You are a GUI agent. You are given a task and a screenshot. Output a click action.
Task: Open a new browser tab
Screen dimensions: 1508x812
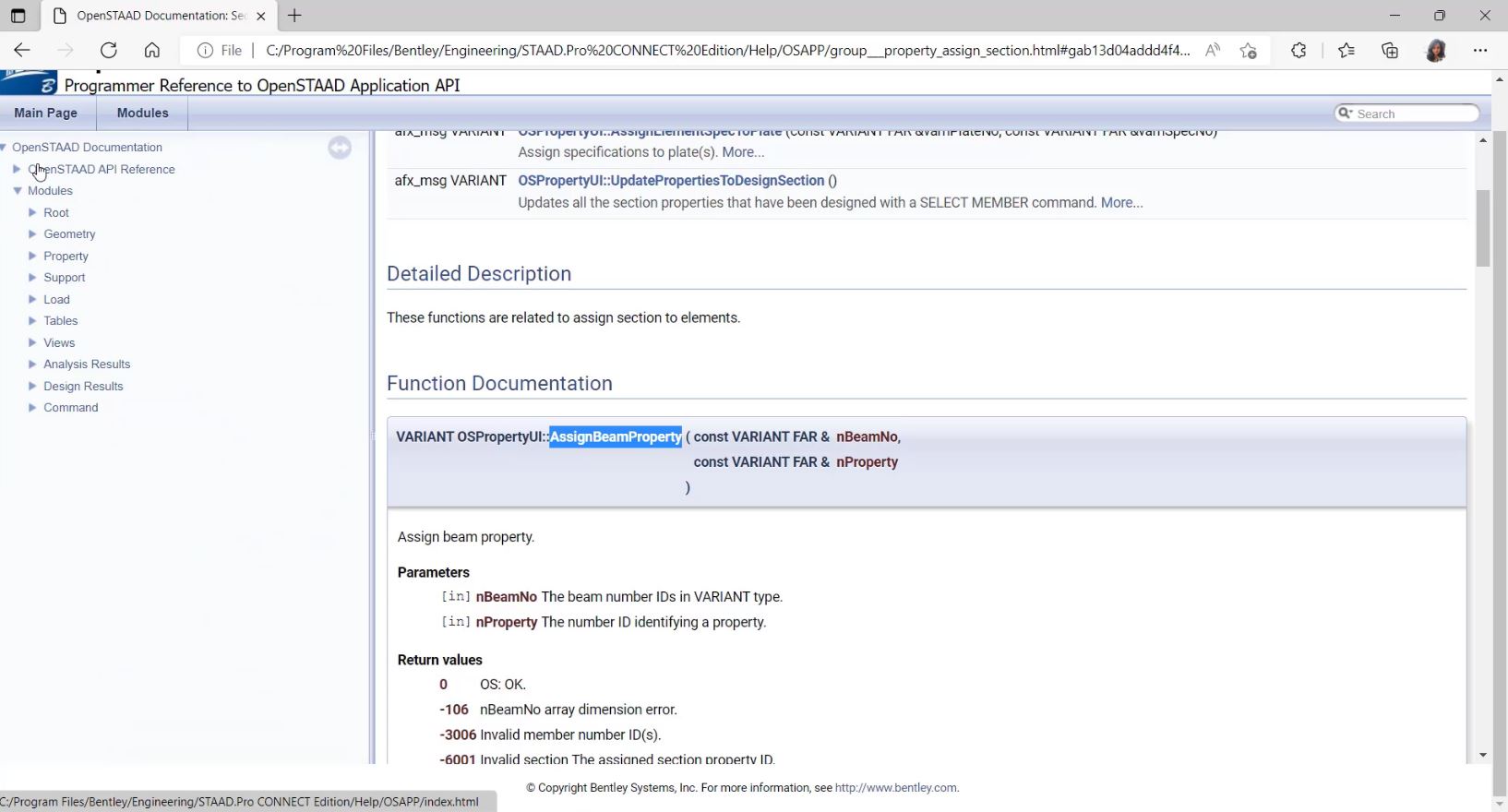pos(294,16)
